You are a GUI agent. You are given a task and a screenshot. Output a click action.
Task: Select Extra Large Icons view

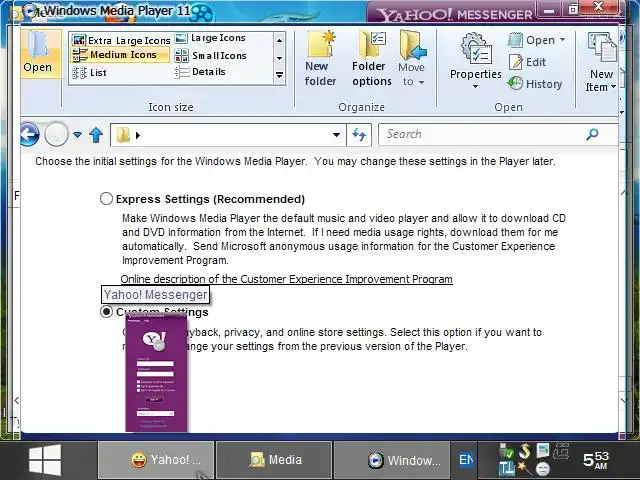tap(121, 40)
